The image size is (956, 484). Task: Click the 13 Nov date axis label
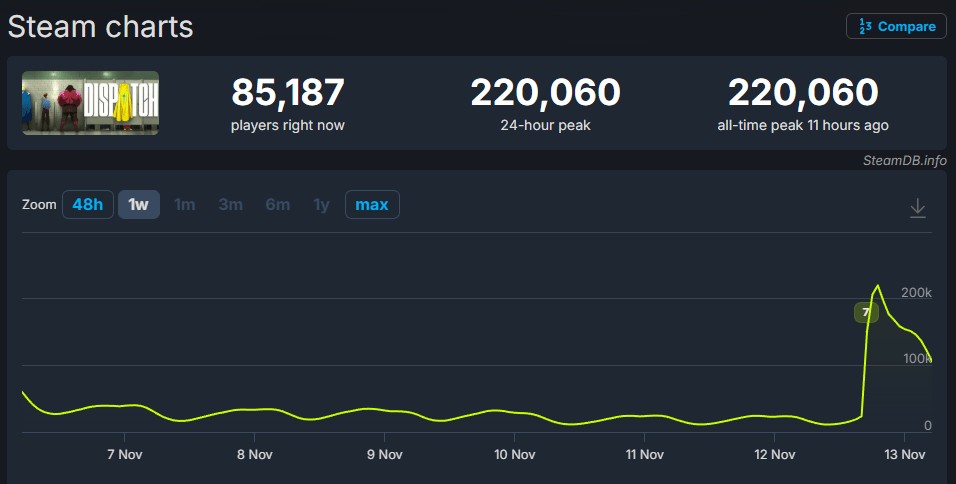(903, 454)
